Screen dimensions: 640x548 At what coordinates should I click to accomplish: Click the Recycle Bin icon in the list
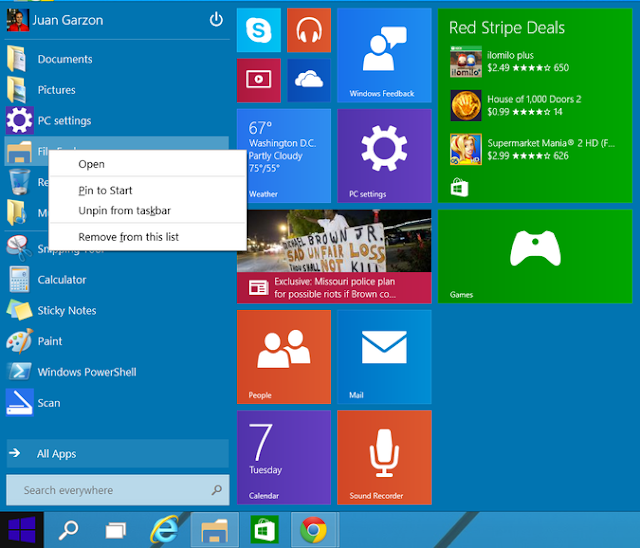(19, 182)
